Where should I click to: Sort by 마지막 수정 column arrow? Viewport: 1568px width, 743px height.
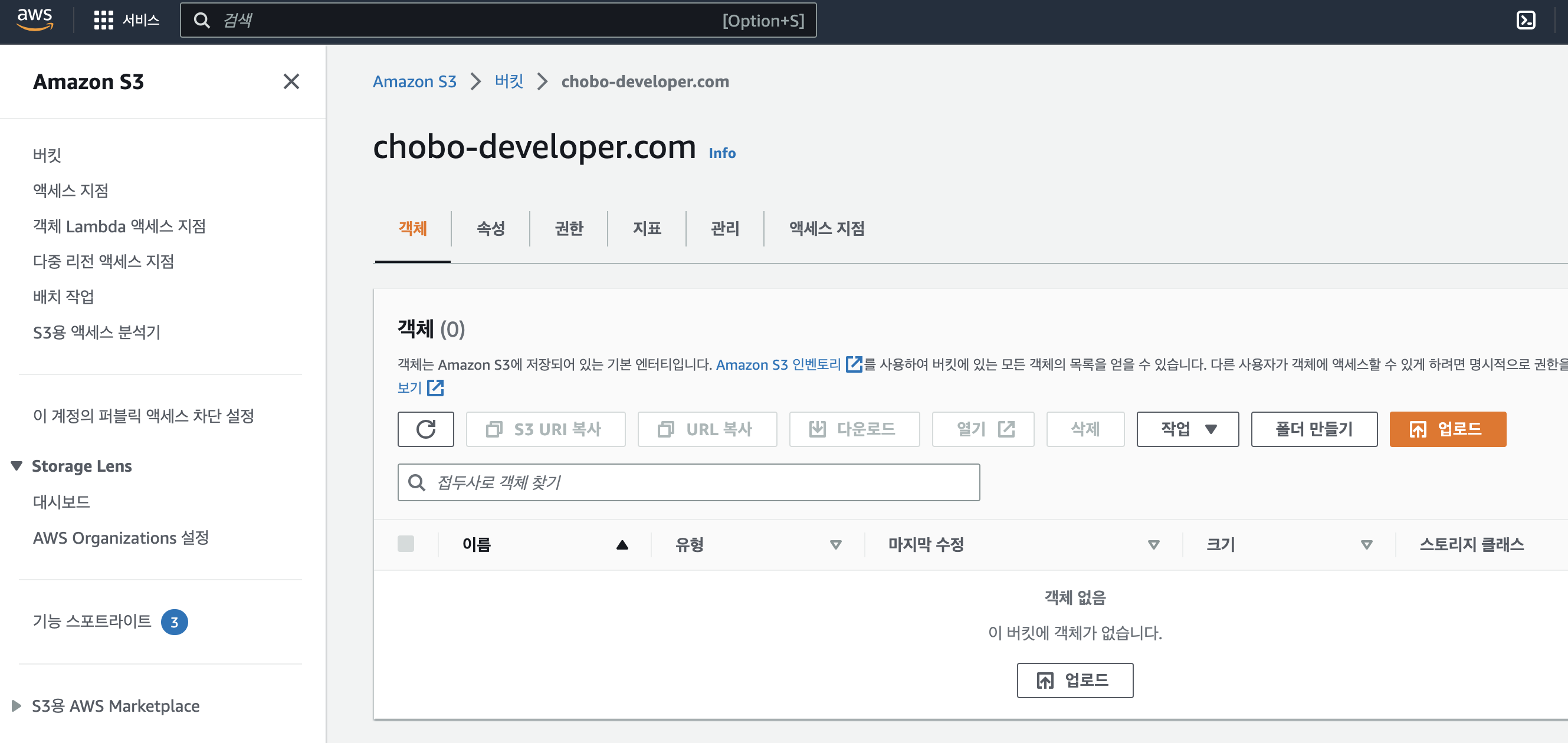coord(1153,545)
